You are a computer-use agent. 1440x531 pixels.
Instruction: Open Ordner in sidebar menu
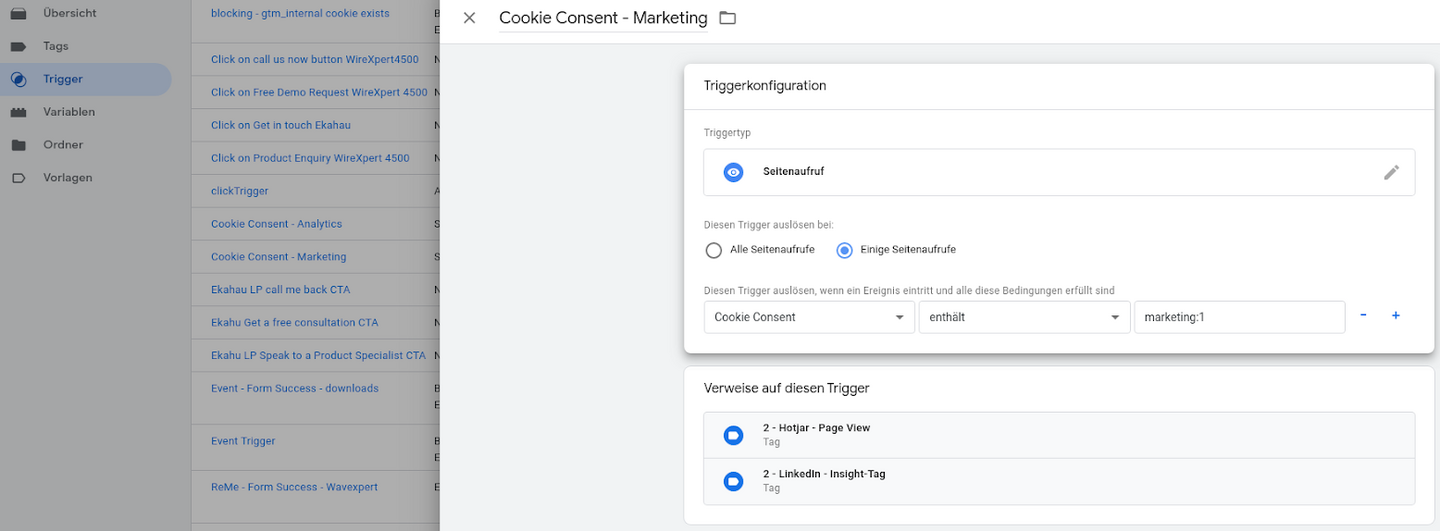pos(63,145)
